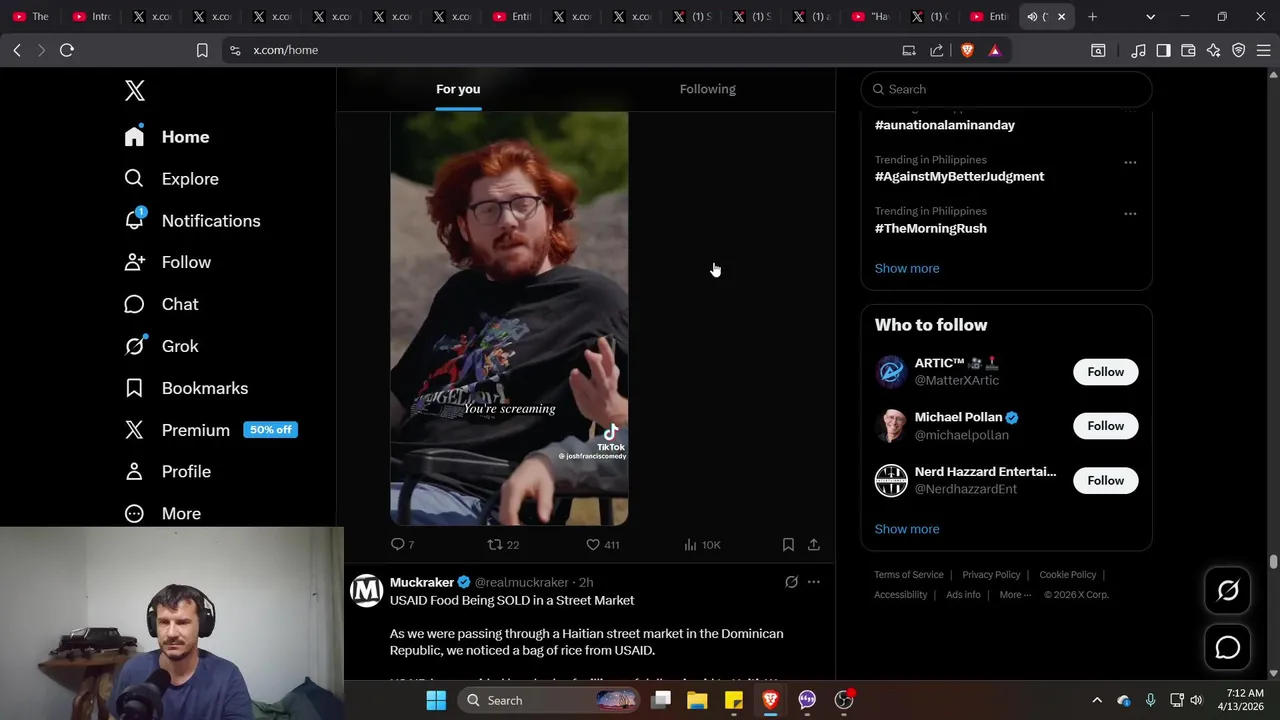Viewport: 1280px width, 720px height.
Task: Open the Brave VPN shield icon
Action: point(1238,50)
